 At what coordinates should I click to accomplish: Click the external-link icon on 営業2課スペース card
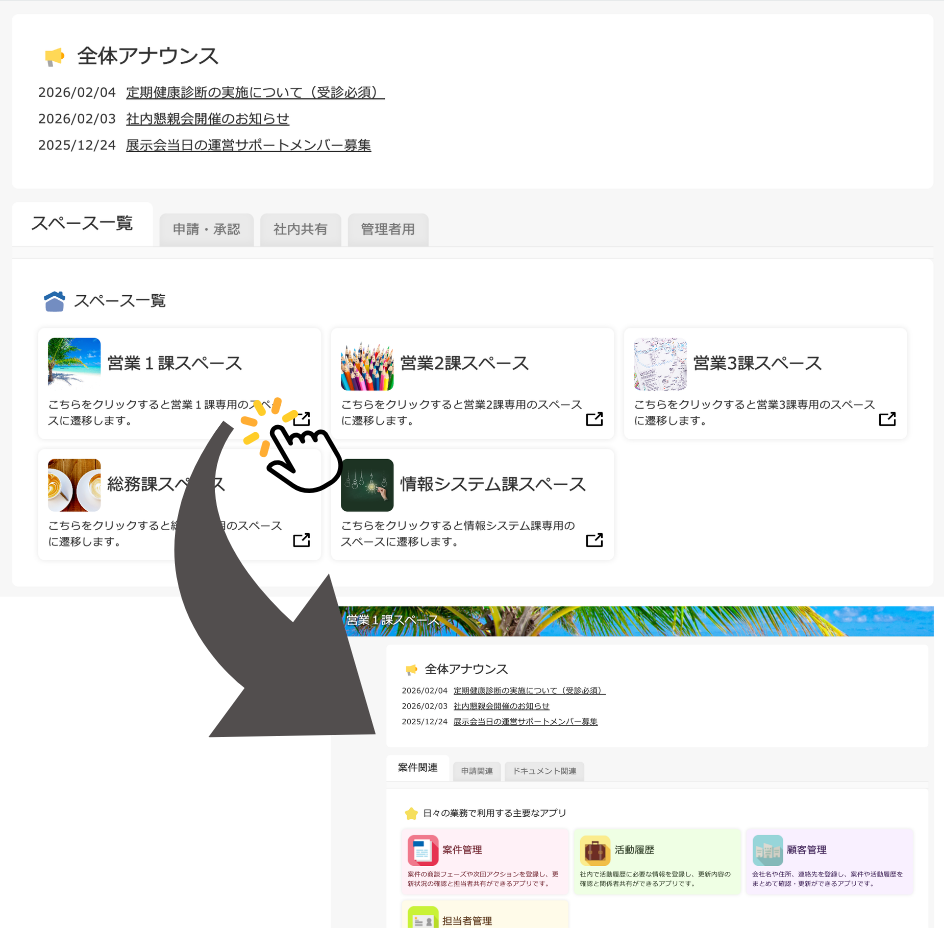coord(594,419)
